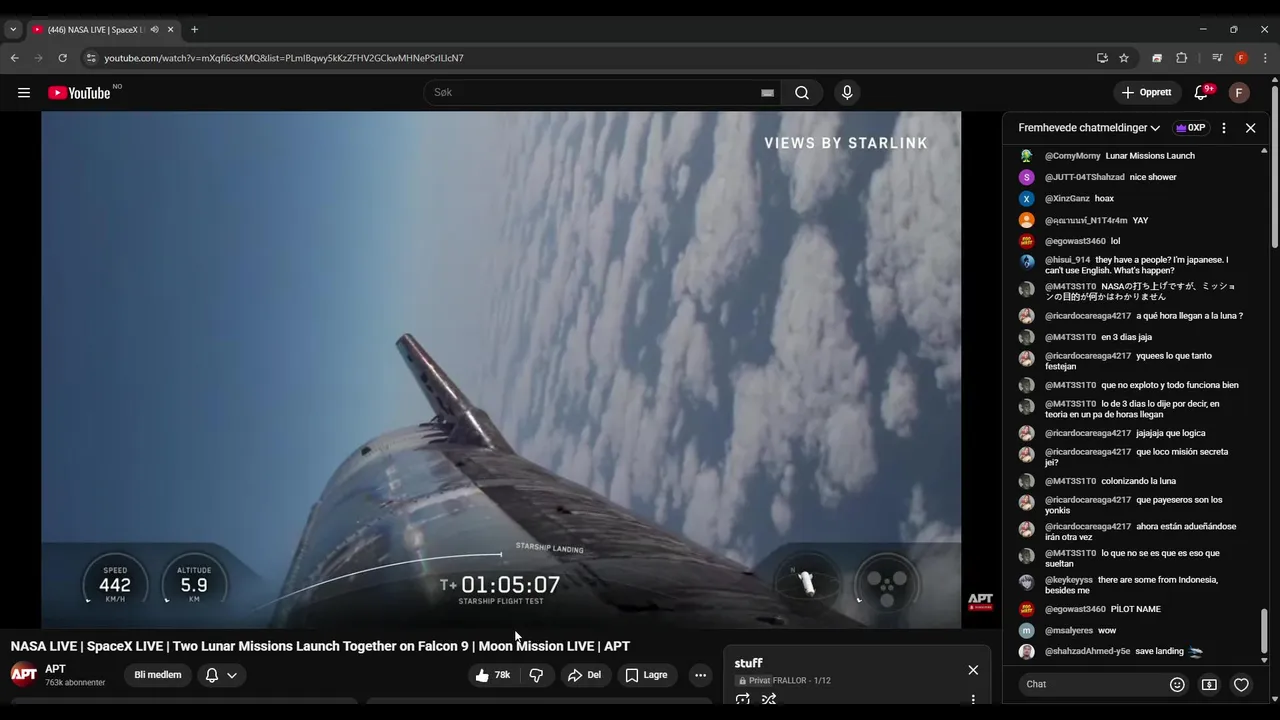Click chat message 'nice shower' by @JUTT-04TShahzad

tap(1153, 177)
